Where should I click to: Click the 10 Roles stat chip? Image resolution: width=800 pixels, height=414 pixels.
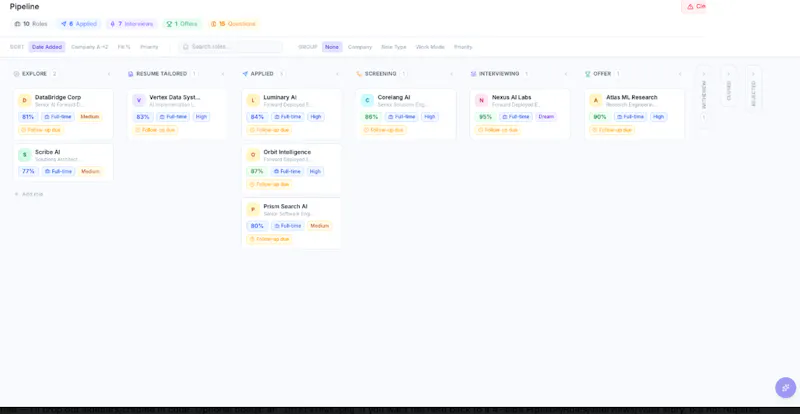(31, 24)
